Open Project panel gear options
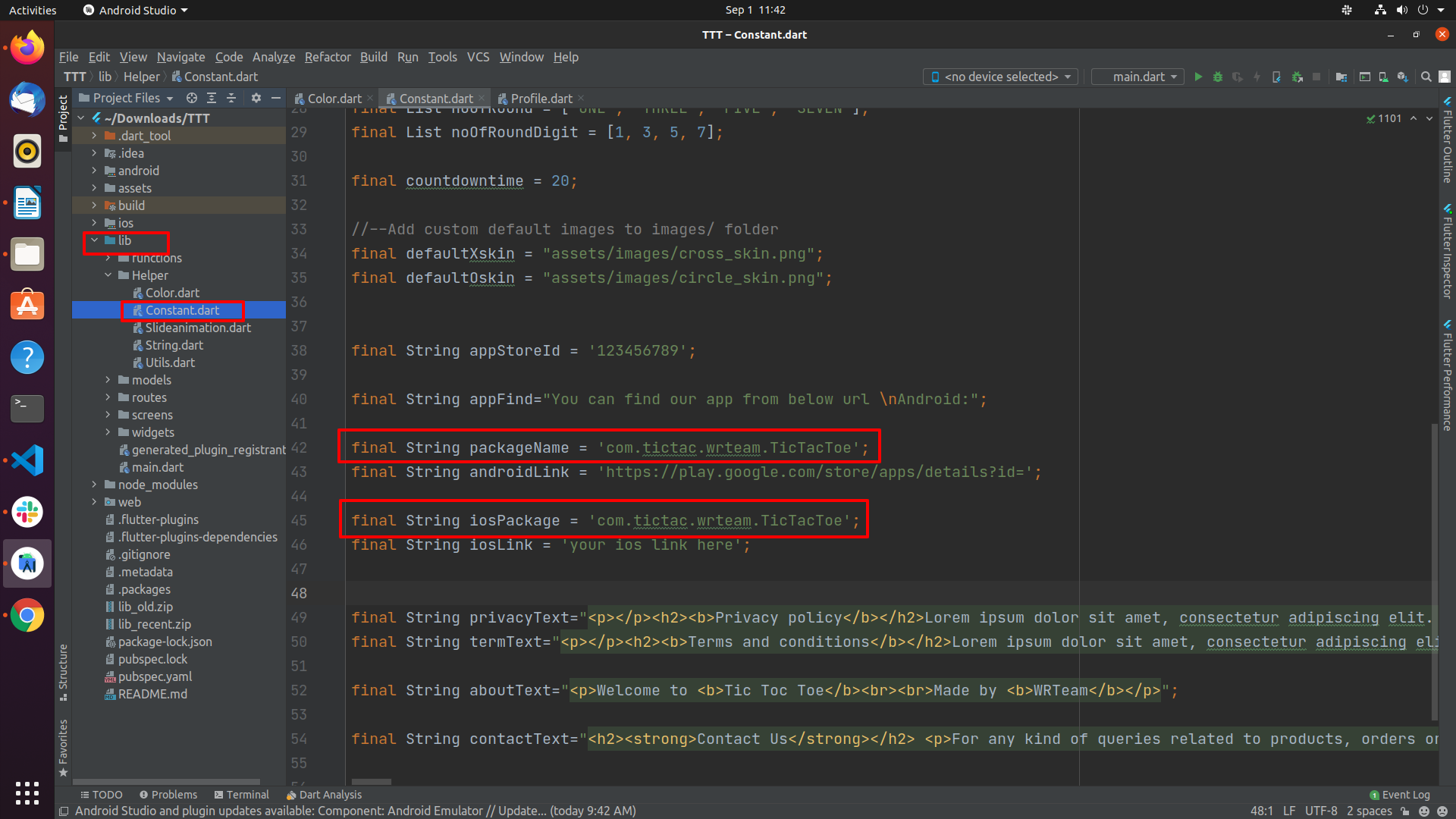 click(256, 98)
